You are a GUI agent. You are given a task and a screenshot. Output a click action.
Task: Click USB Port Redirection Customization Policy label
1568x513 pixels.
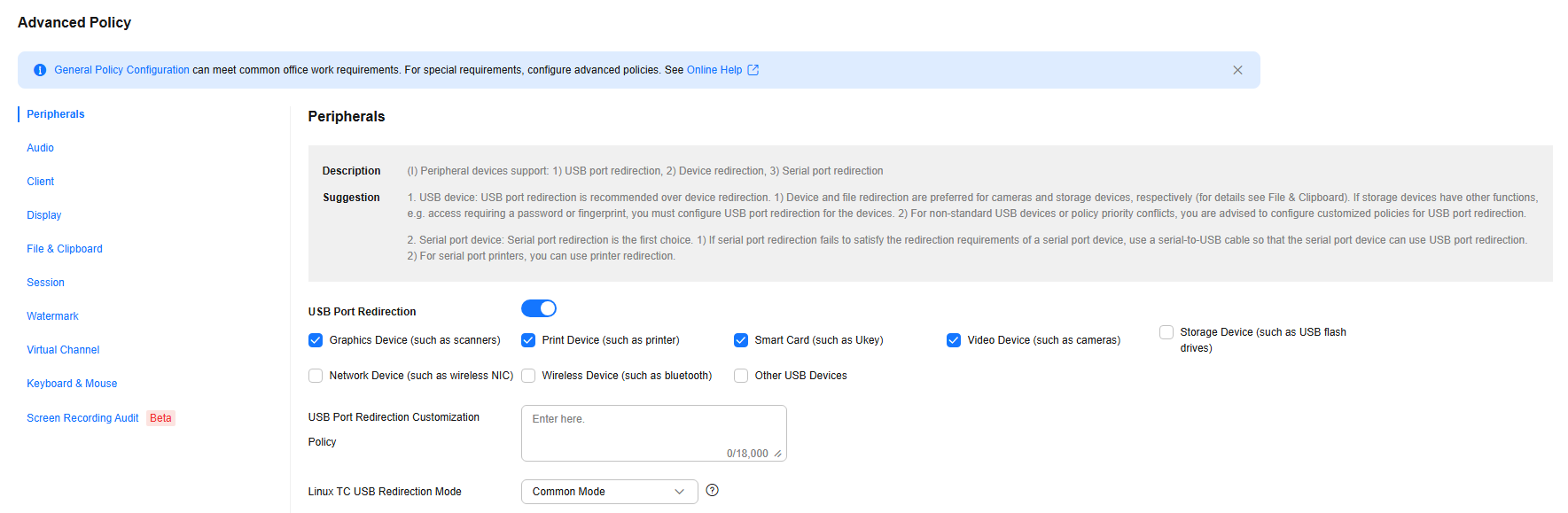click(394, 430)
